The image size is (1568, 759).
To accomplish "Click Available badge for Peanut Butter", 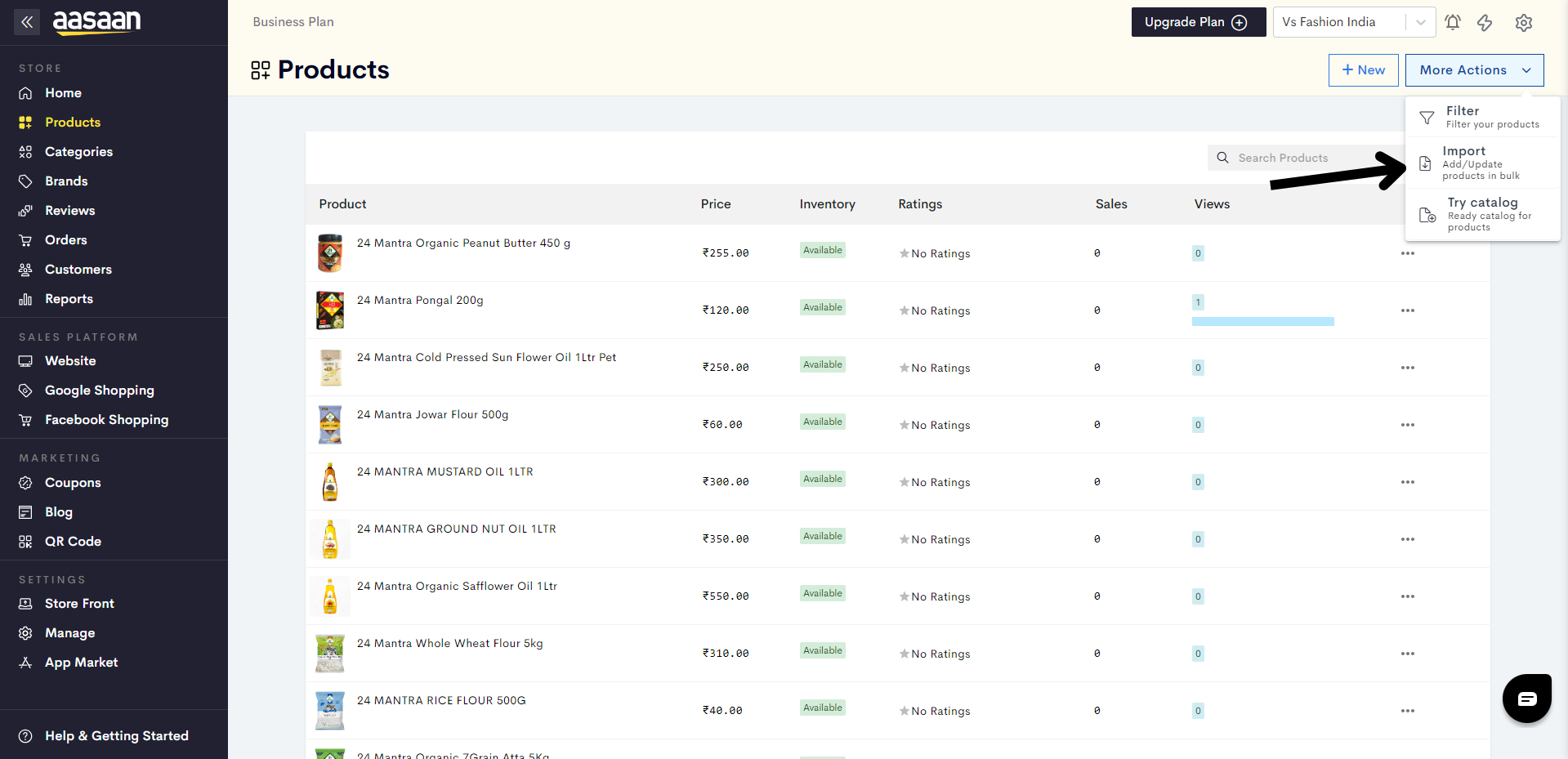I will click(x=823, y=250).
